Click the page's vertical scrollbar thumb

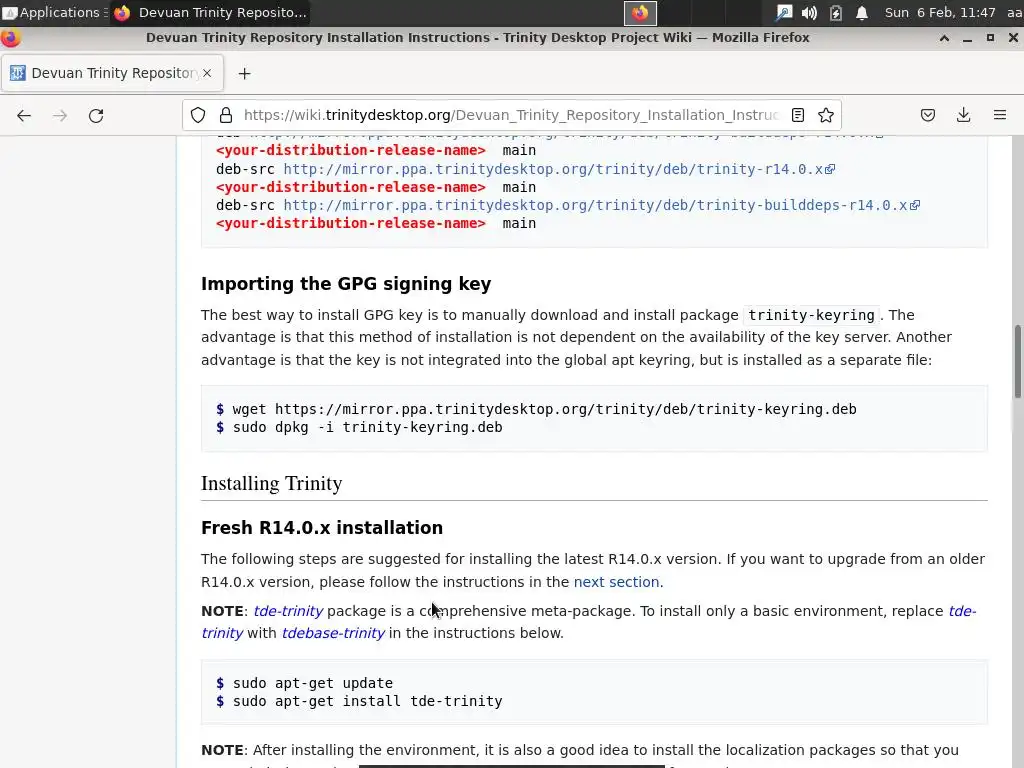pyautogui.click(x=1017, y=360)
